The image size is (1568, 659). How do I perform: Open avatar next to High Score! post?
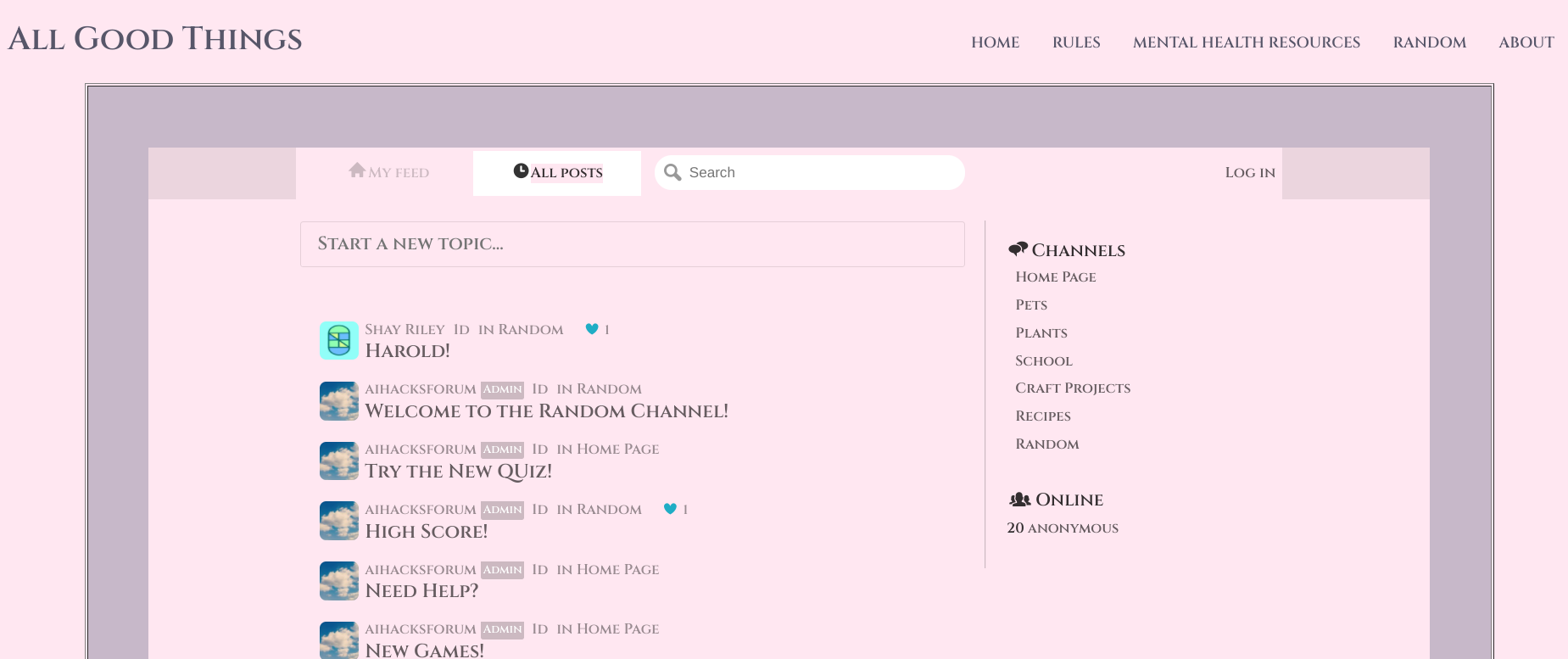(339, 521)
